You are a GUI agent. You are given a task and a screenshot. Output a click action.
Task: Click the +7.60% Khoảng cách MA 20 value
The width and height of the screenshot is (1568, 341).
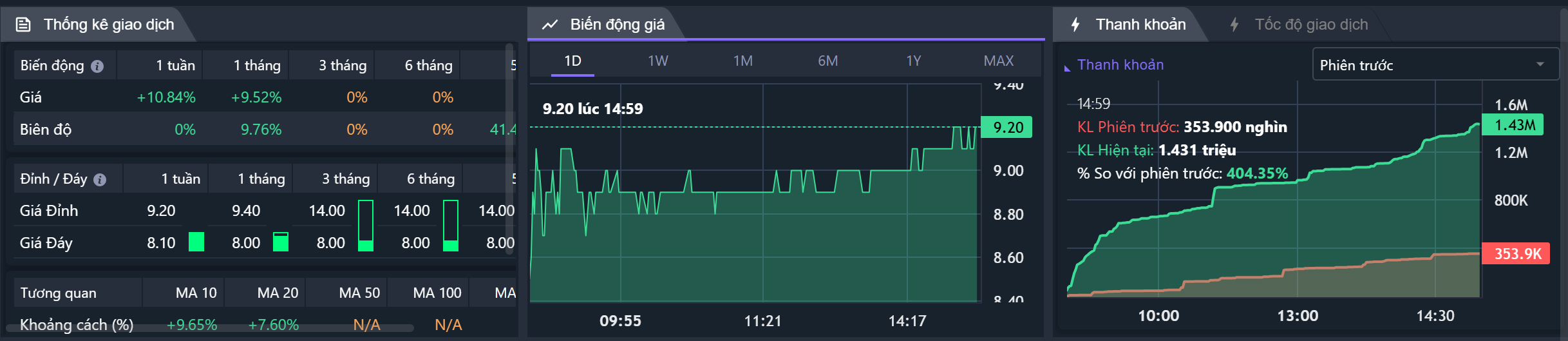coord(274,325)
